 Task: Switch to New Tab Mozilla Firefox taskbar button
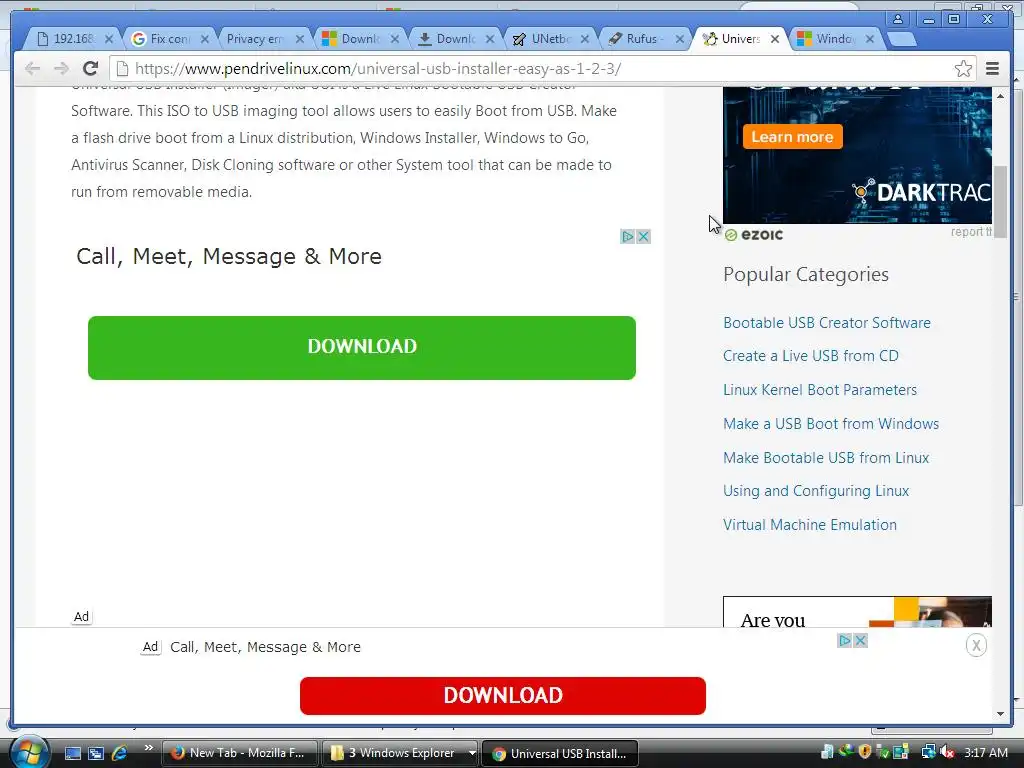(240, 753)
